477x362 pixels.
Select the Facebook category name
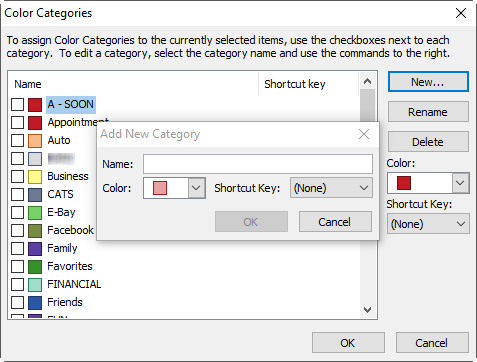pos(70,230)
